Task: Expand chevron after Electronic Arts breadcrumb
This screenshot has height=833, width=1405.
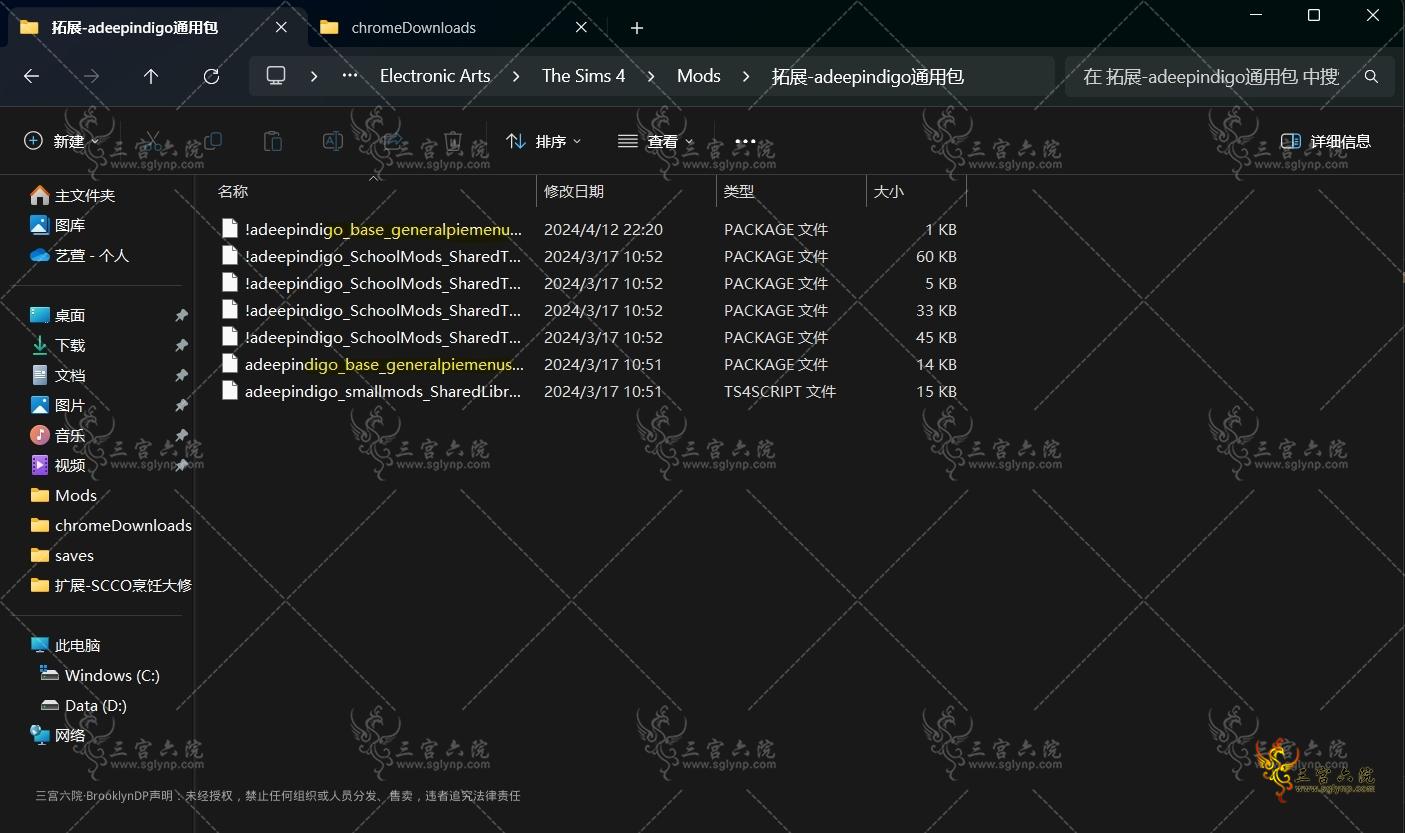Action: (516, 76)
